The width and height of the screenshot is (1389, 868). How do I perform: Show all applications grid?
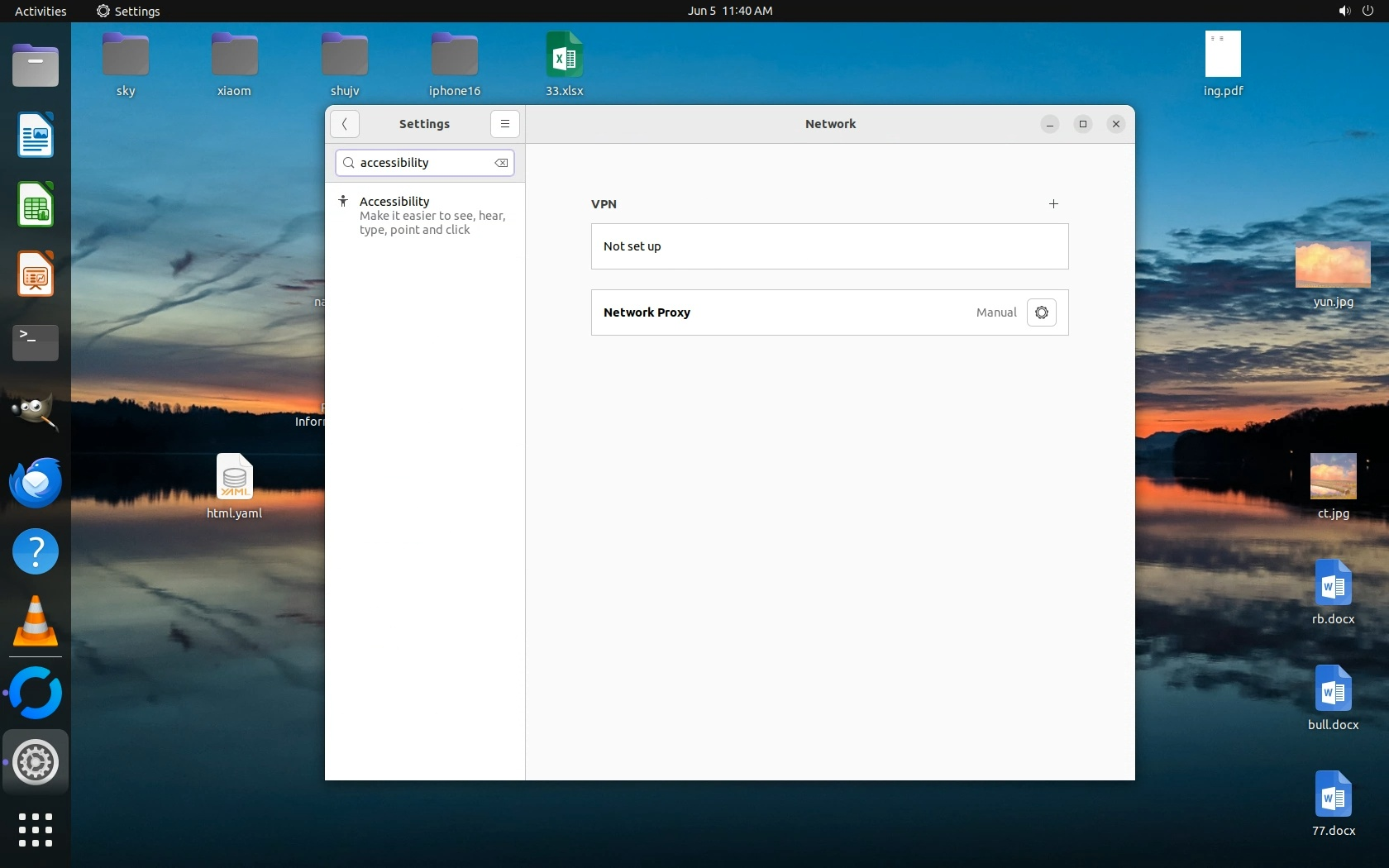pos(36,829)
